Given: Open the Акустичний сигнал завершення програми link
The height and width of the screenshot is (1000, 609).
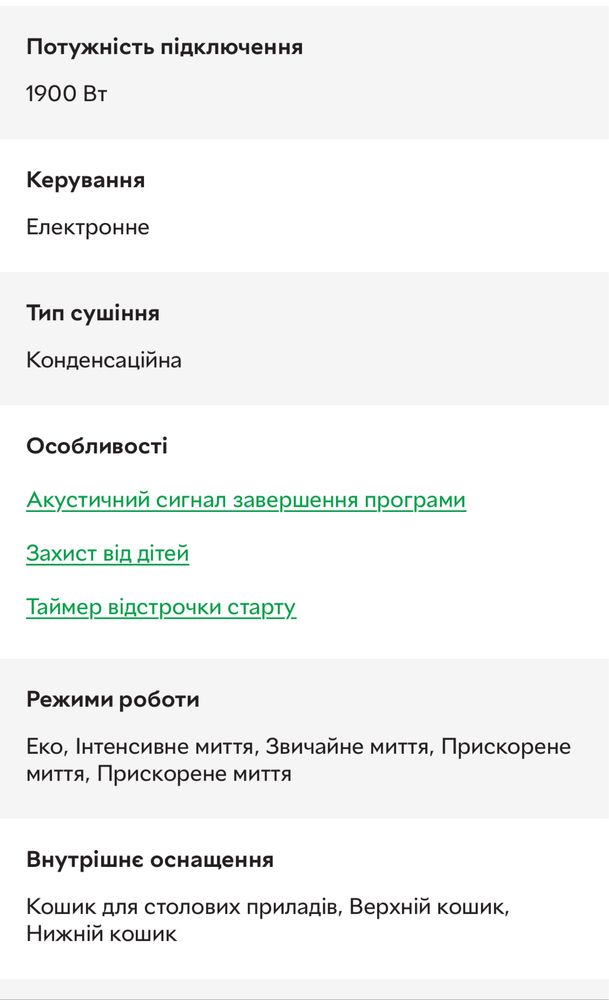Looking at the screenshot, I should click(x=246, y=500).
